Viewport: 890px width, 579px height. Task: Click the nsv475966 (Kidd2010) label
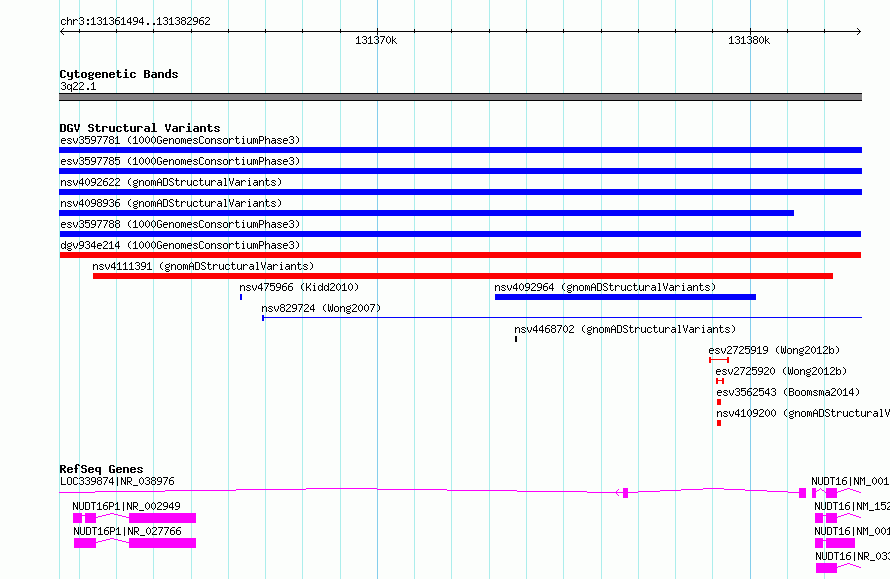(x=299, y=287)
